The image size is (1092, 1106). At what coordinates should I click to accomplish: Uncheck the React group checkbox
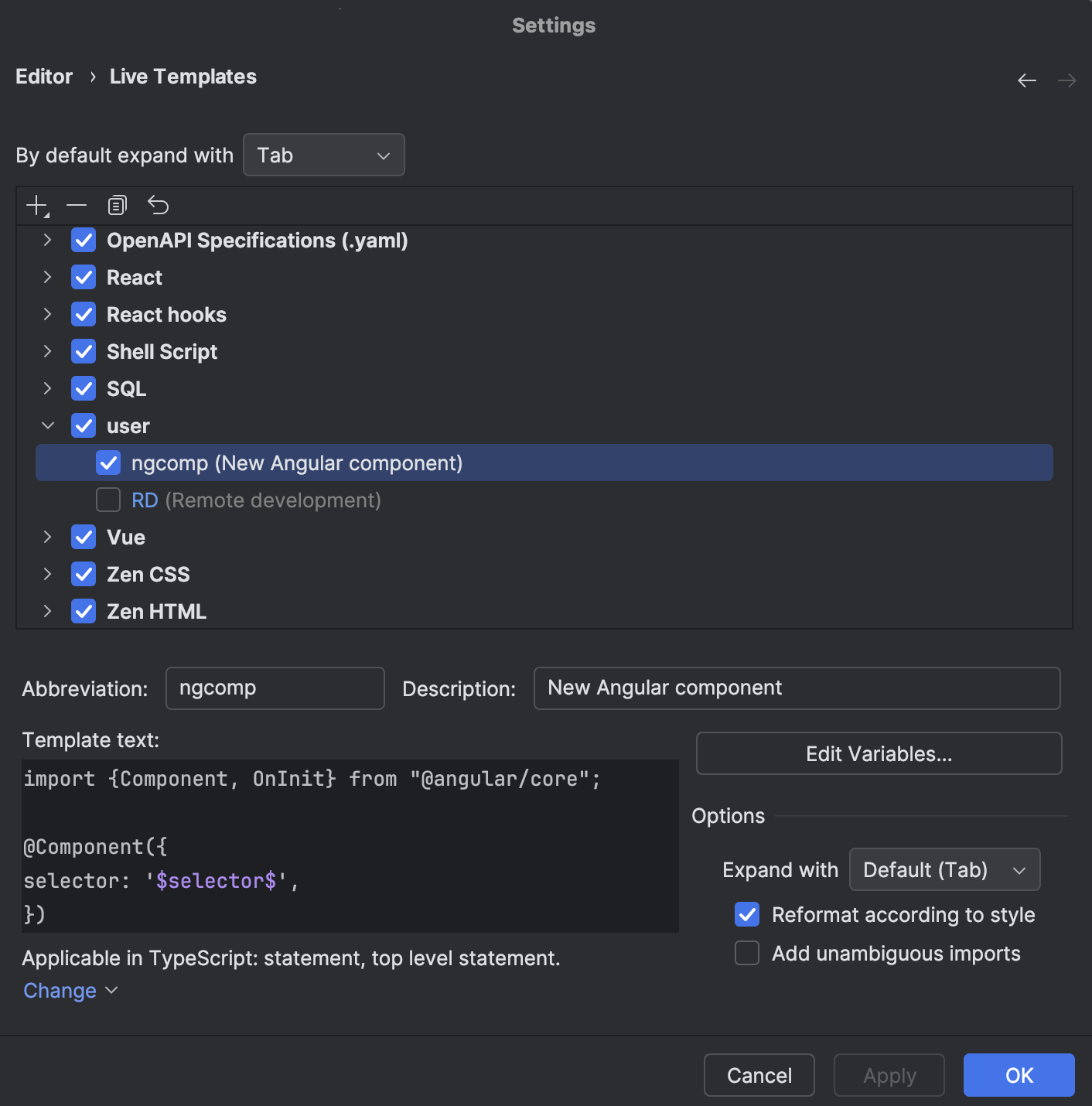84,278
